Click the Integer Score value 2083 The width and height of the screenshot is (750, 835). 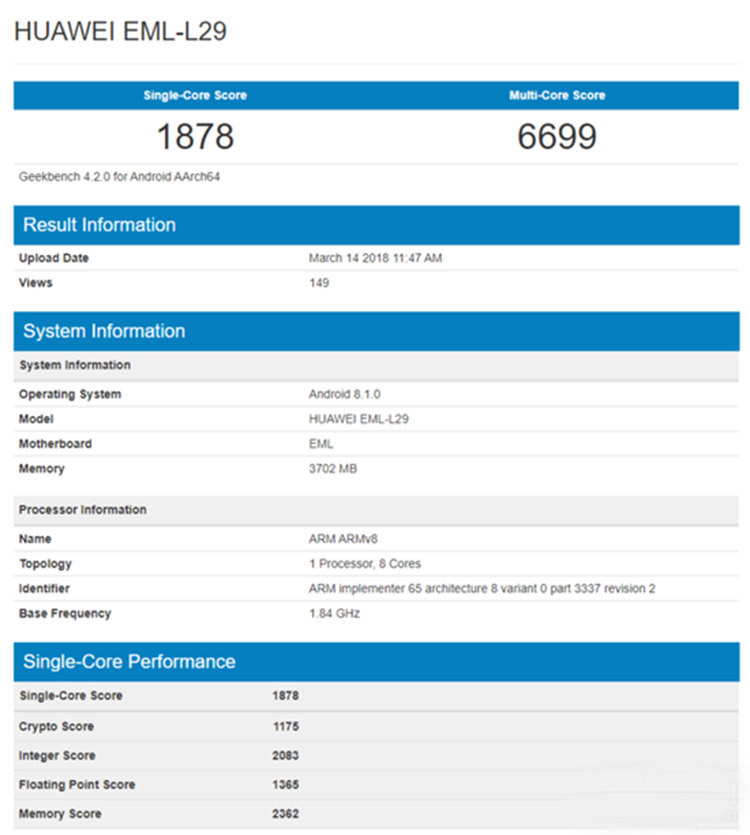tap(285, 755)
